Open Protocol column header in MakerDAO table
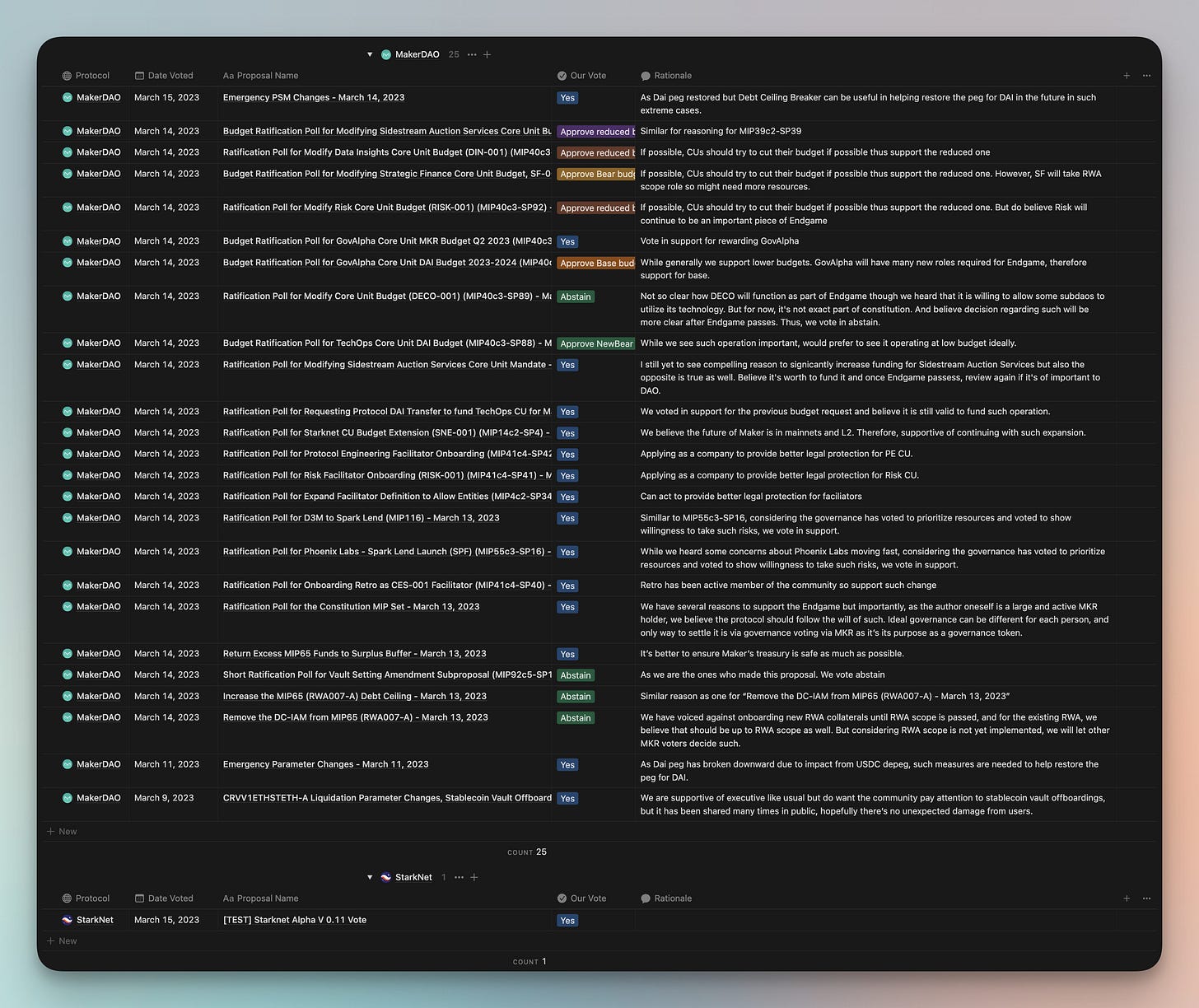The width and height of the screenshot is (1199, 1008). (86, 76)
